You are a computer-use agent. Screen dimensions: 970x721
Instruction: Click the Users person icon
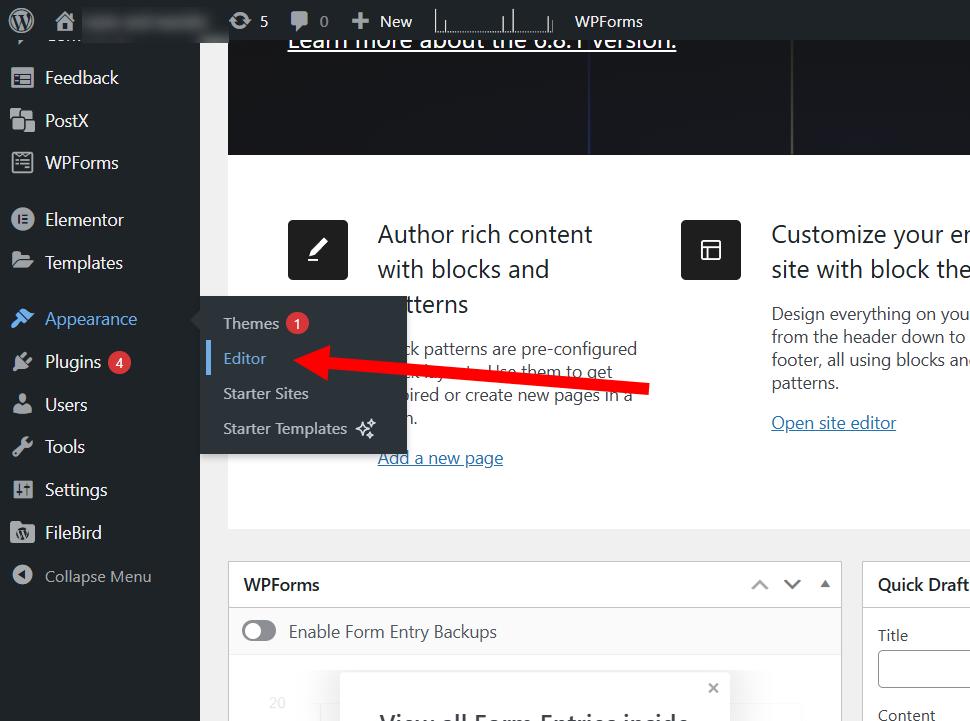[x=23, y=404]
